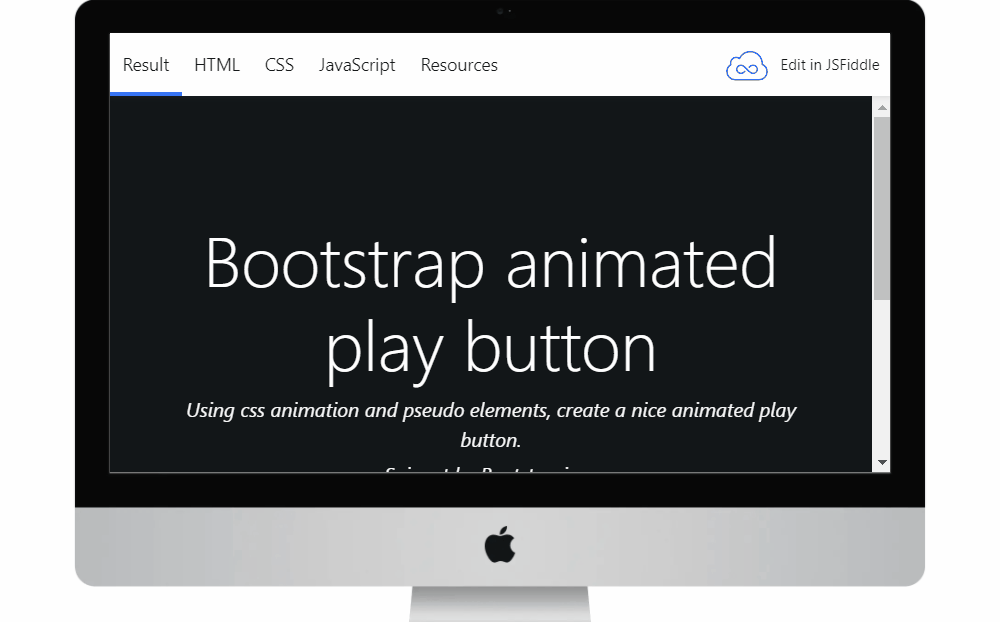The image size is (1000, 622).
Task: Switch to the Result tab
Action: pyautogui.click(x=146, y=65)
